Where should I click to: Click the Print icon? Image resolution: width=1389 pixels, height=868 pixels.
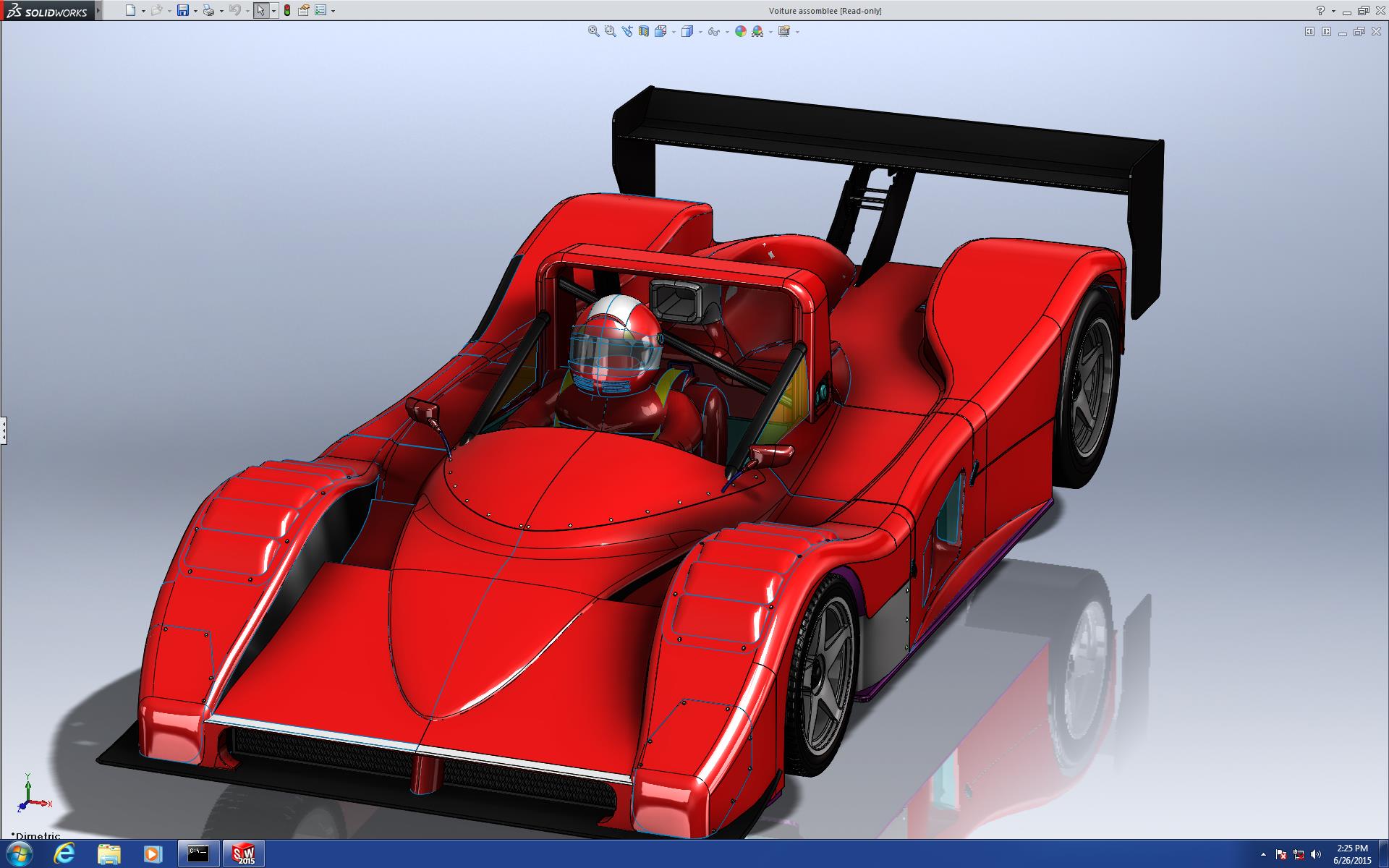(x=208, y=10)
